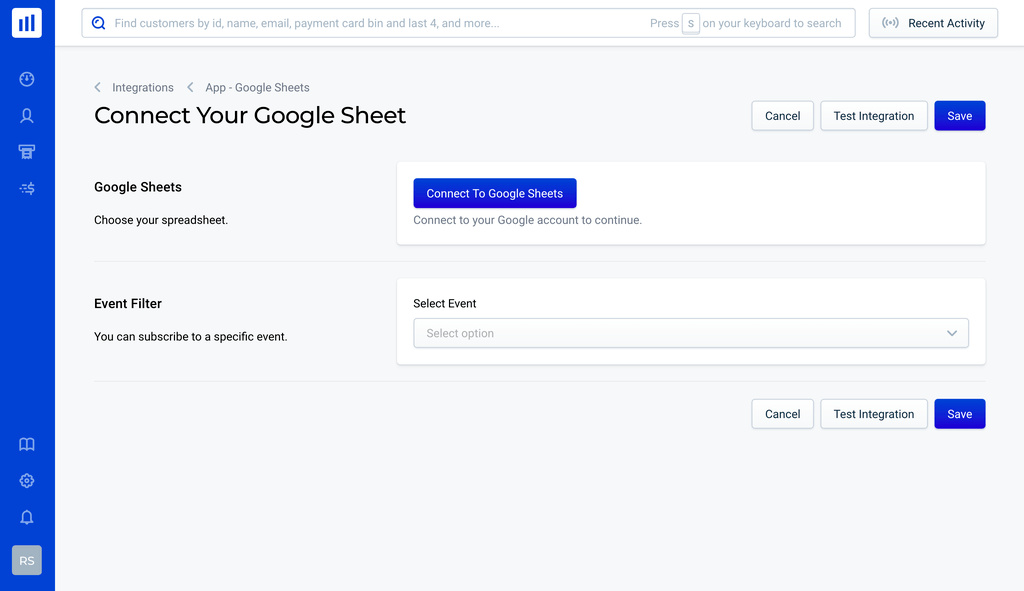Open the dashboard gauge icon in sidebar
Screen dimensions: 1024x591
pos(27,79)
